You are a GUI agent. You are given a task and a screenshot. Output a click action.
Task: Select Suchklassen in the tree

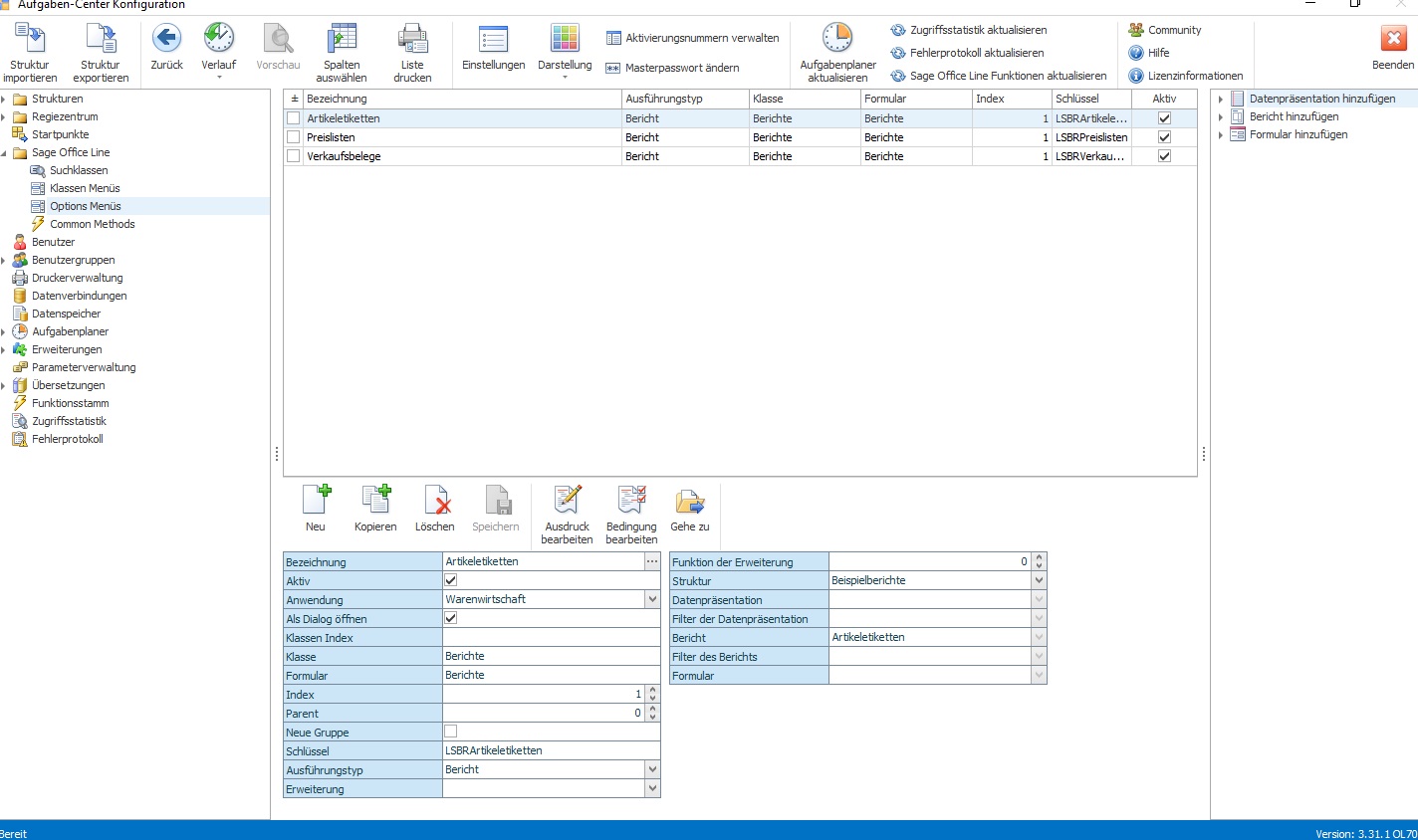(79, 170)
